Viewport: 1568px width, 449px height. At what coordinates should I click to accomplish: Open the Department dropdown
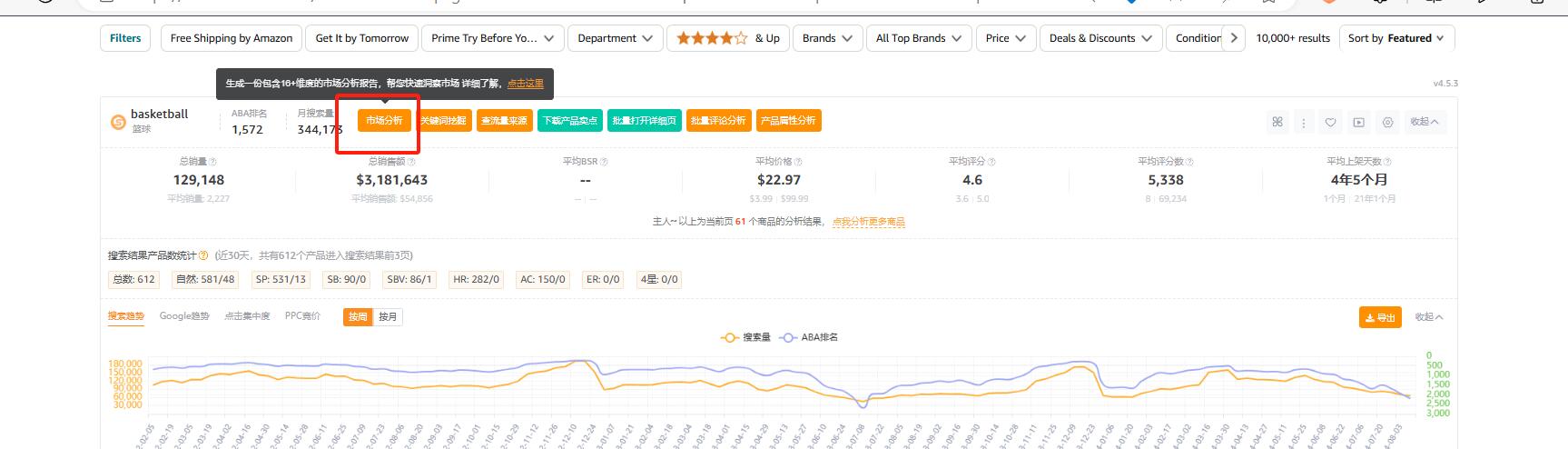(615, 38)
